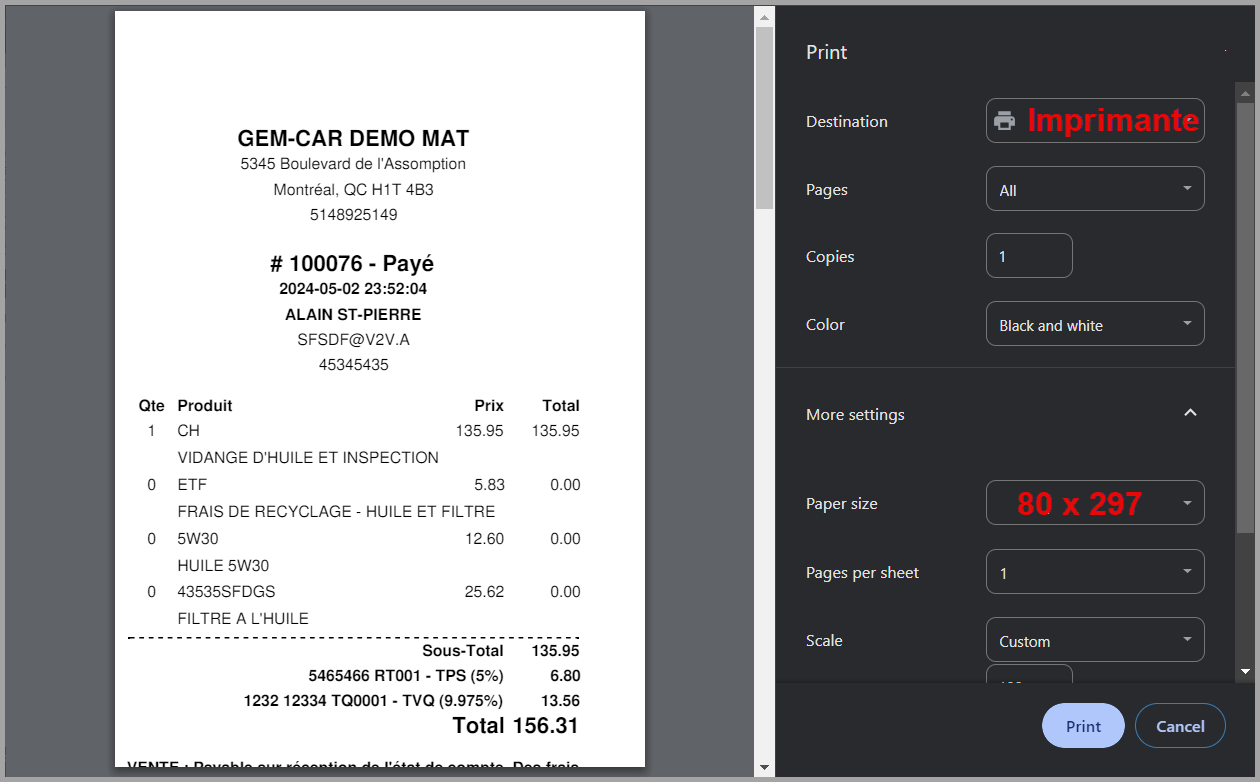
Task: Collapse More settings using the chevron arrow
Action: coord(1190,414)
